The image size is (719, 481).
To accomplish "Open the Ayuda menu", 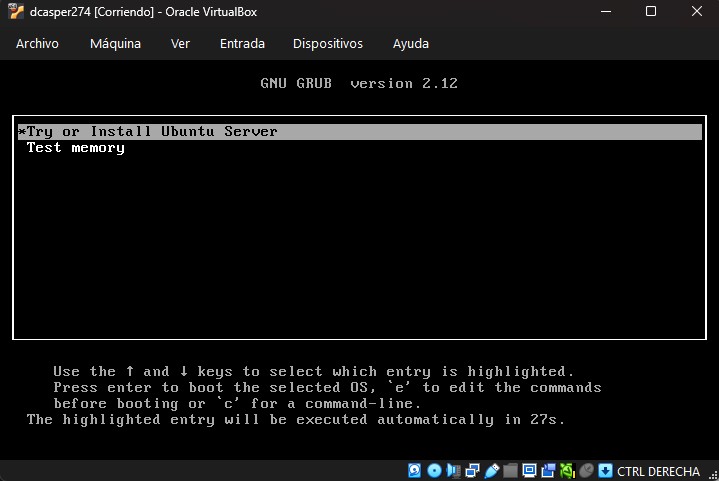I will [411, 44].
